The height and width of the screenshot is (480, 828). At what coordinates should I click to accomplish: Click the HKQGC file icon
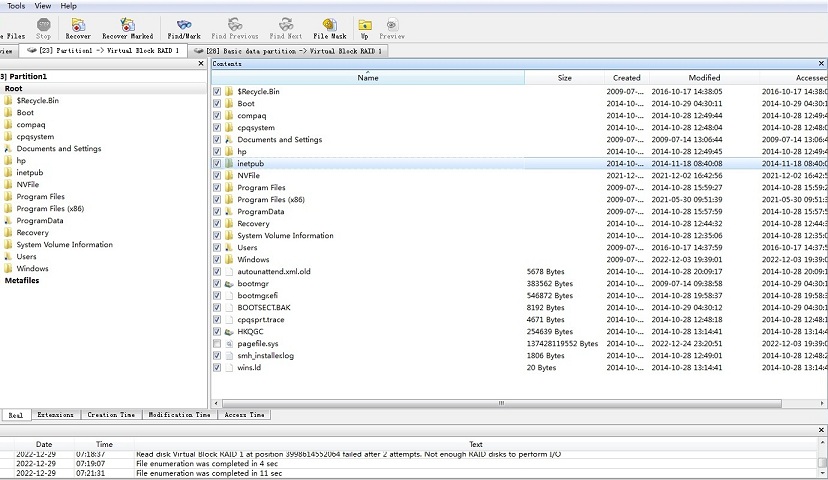pos(229,332)
